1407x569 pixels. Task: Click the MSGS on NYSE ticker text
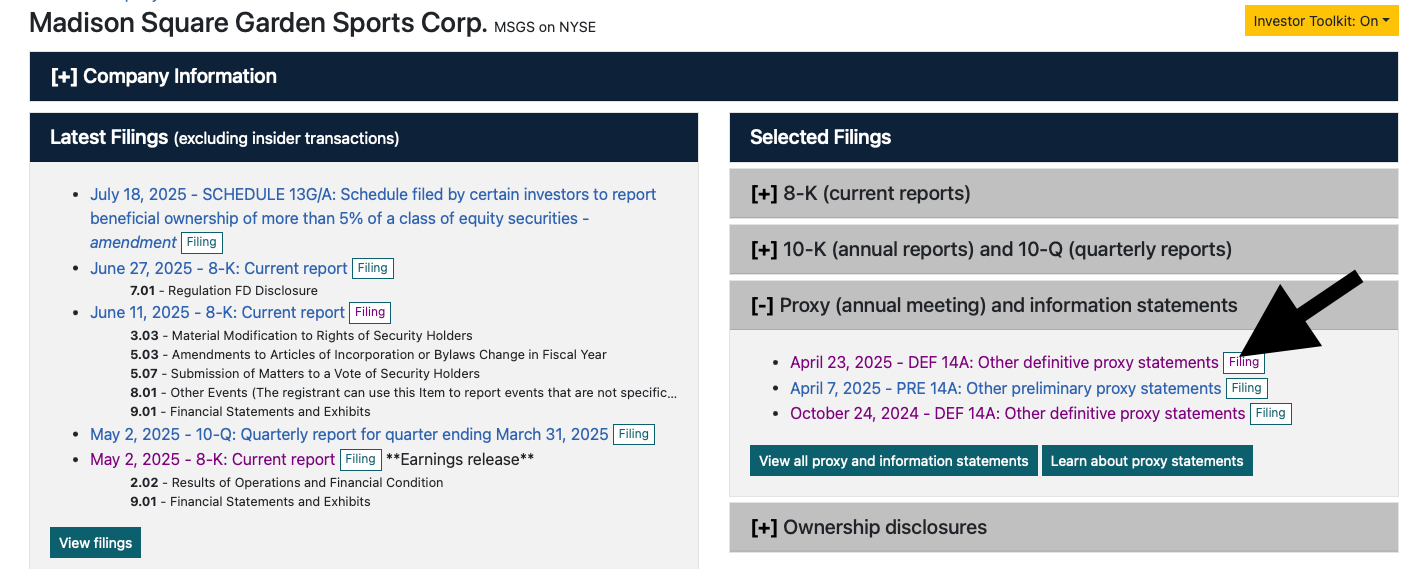pyautogui.click(x=545, y=27)
